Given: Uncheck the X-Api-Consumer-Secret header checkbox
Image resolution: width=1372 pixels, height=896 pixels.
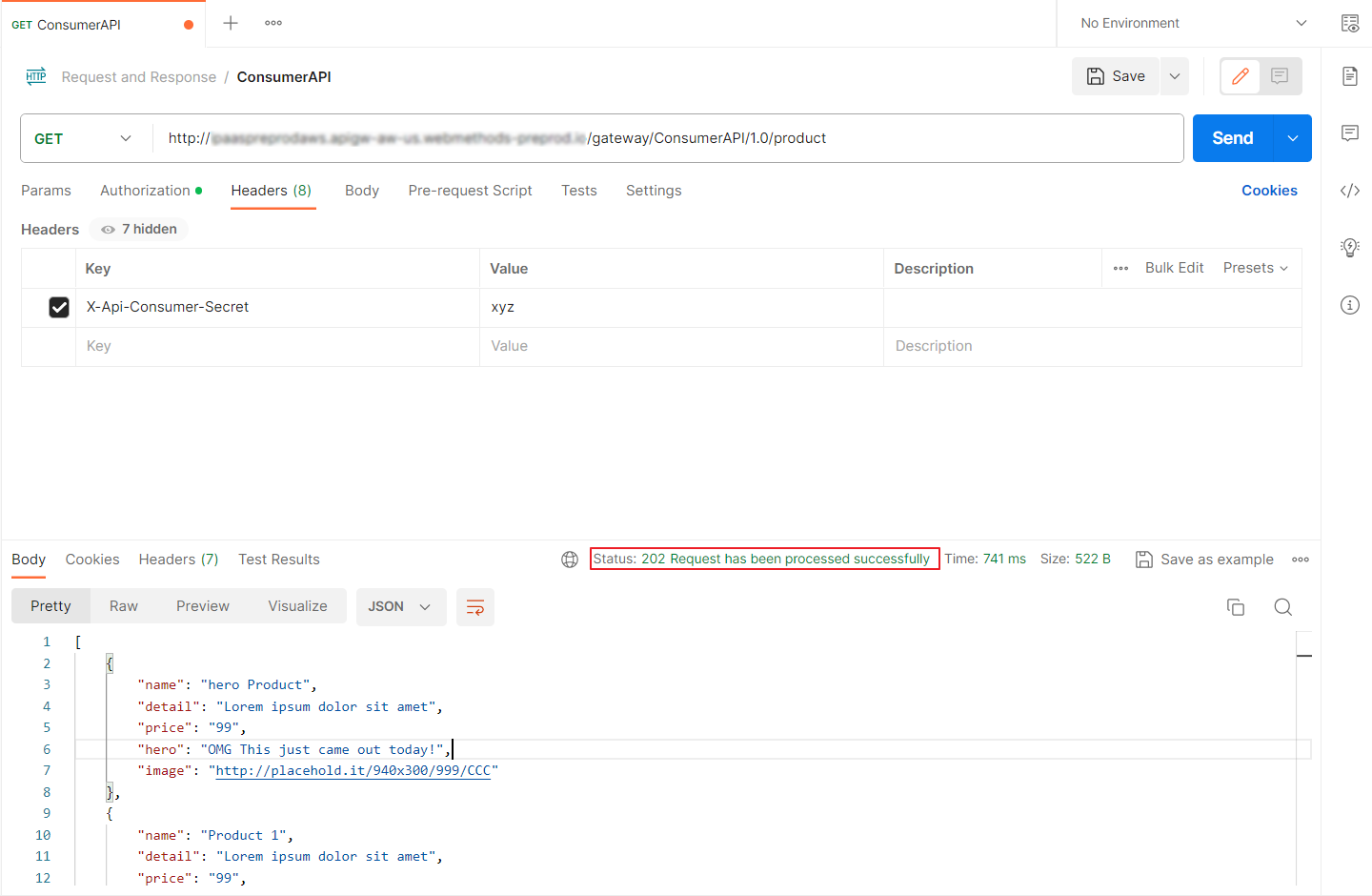Looking at the screenshot, I should click(59, 307).
